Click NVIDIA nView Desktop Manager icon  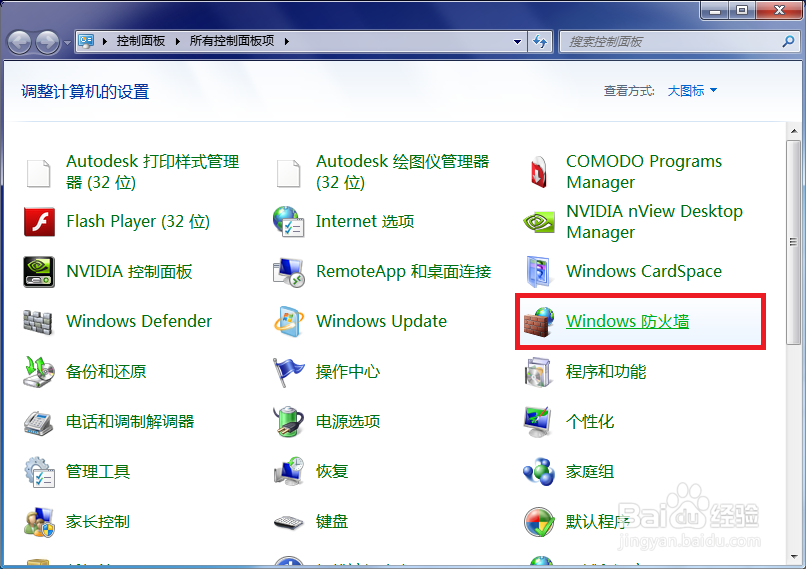[539, 222]
